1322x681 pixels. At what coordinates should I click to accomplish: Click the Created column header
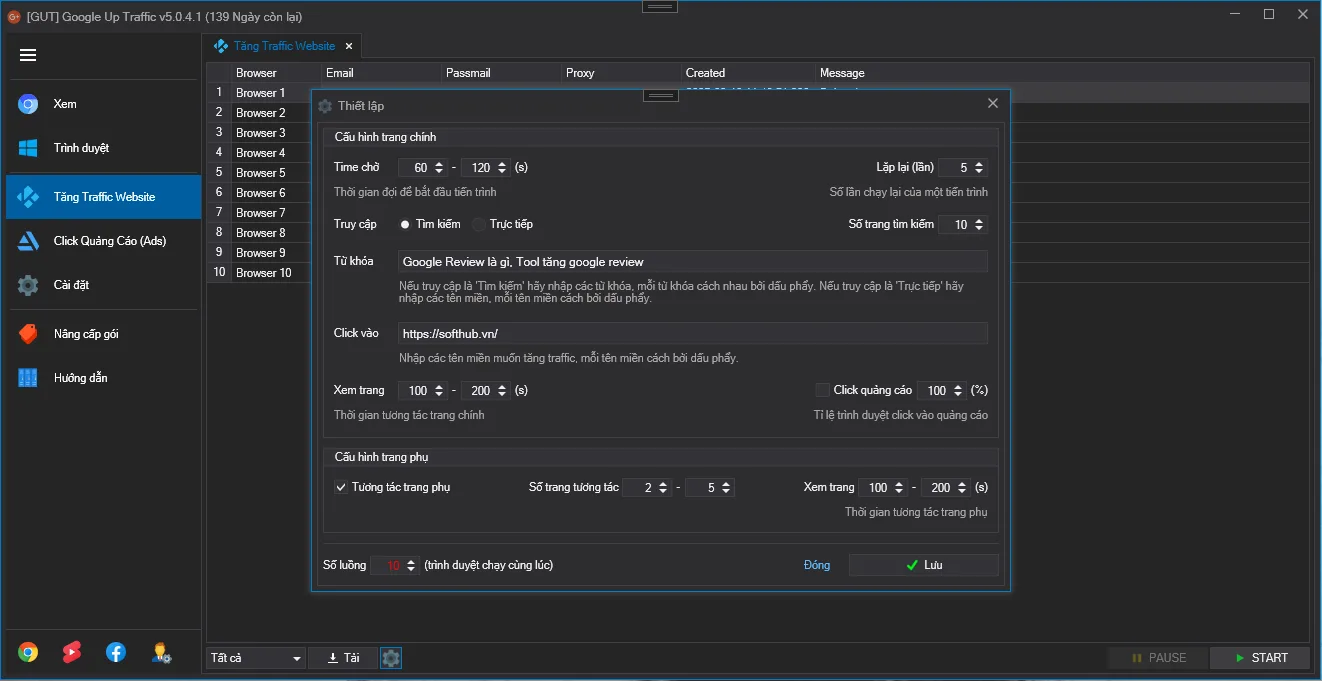pyautogui.click(x=749, y=73)
